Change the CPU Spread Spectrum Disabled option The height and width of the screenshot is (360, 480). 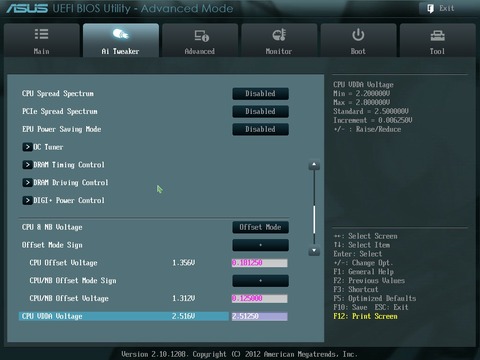click(260, 94)
